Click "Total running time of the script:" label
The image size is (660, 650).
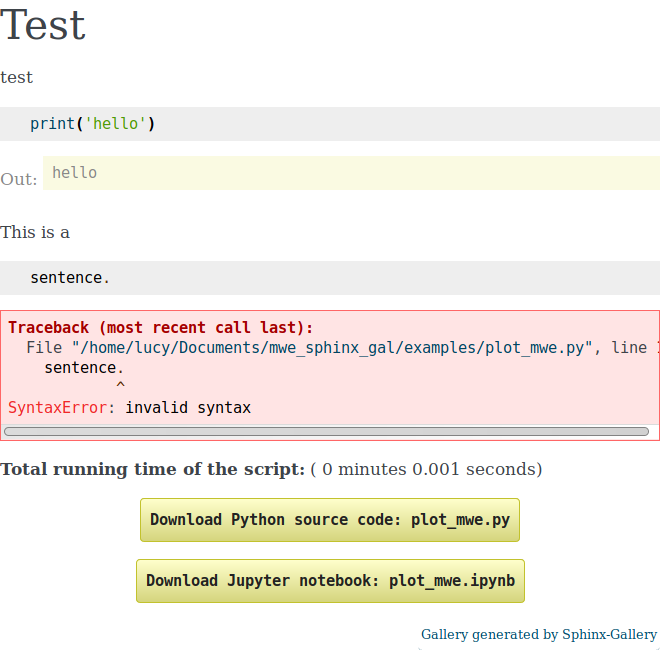[x=152, y=469]
